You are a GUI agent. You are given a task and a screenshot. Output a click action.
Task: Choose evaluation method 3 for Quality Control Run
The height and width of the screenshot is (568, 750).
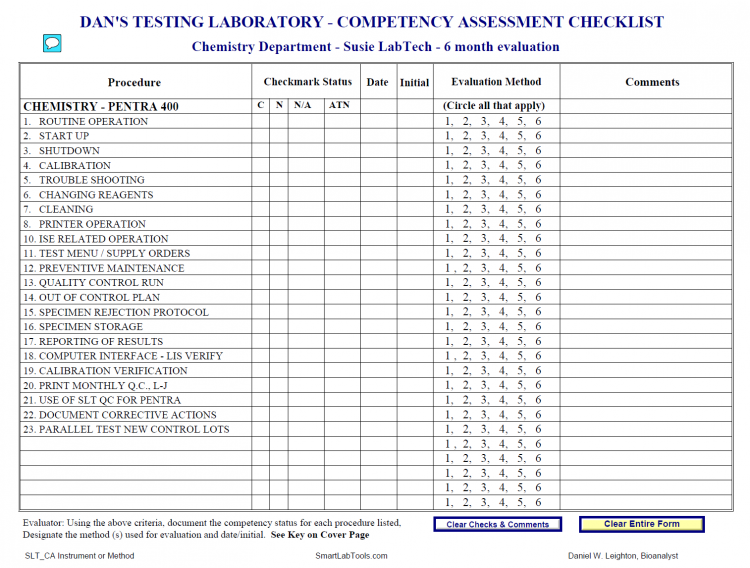pos(485,283)
